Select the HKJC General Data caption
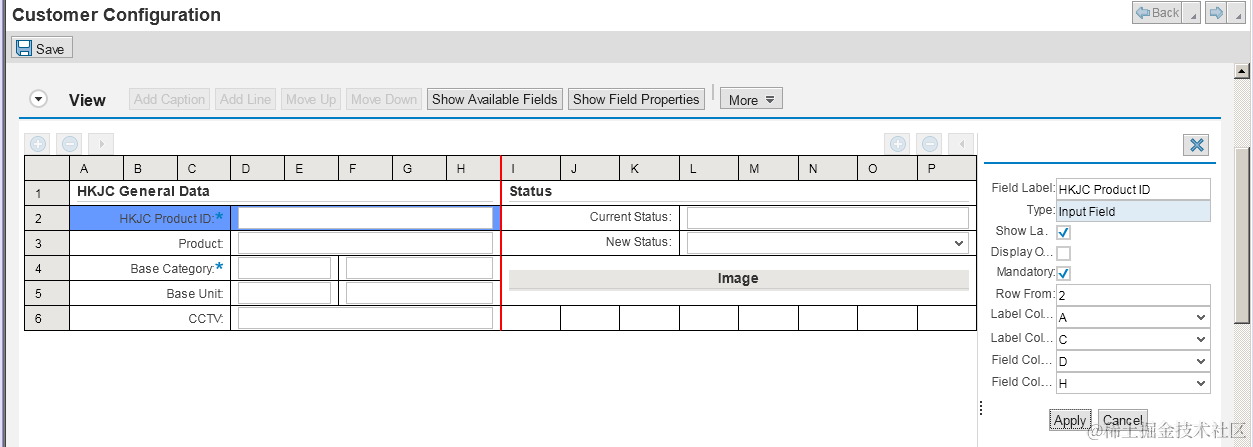This screenshot has height=447, width=1253. [143, 191]
